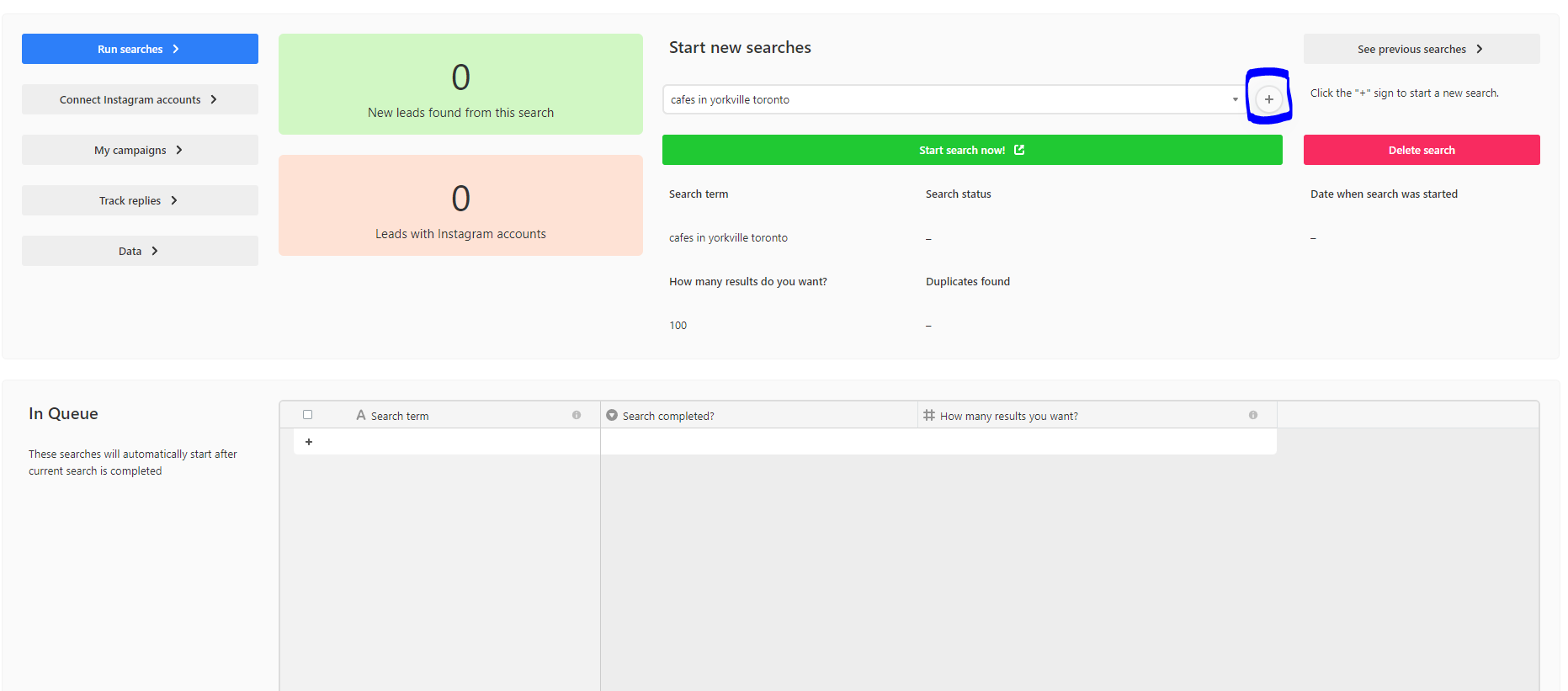Click the hash icon beside How many results header

tap(929, 415)
